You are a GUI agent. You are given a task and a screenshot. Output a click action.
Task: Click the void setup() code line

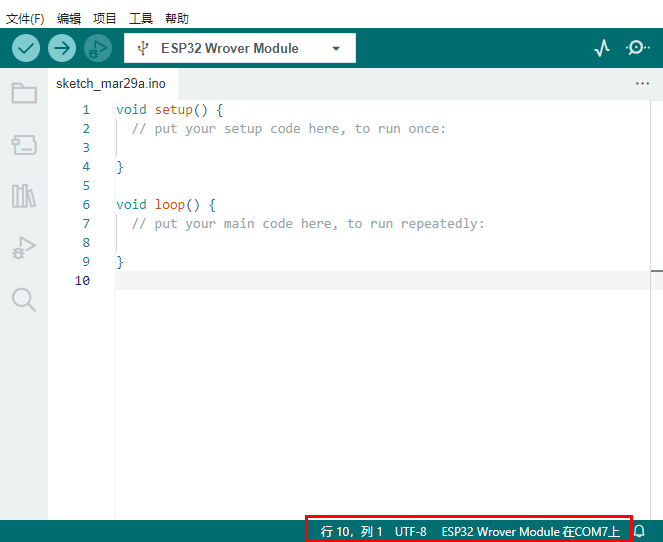pos(170,110)
